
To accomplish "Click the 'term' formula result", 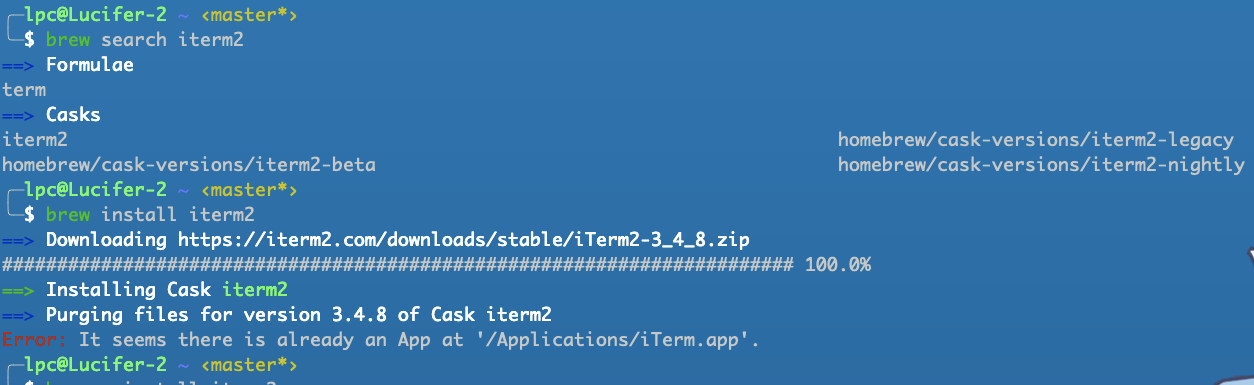I will point(24,90).
